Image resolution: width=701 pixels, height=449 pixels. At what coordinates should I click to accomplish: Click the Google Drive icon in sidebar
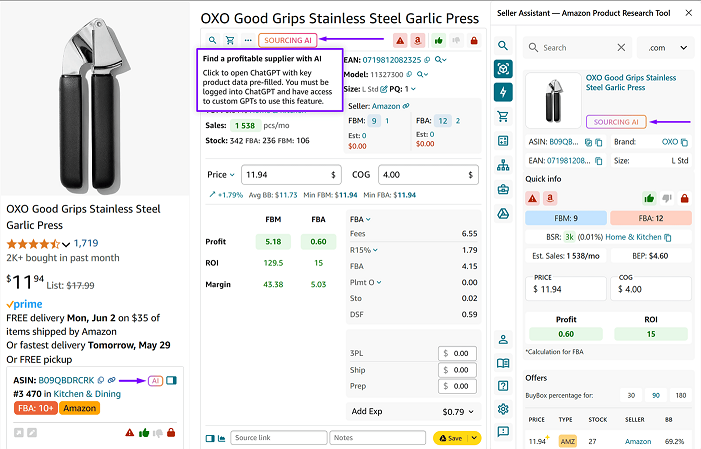click(x=503, y=213)
